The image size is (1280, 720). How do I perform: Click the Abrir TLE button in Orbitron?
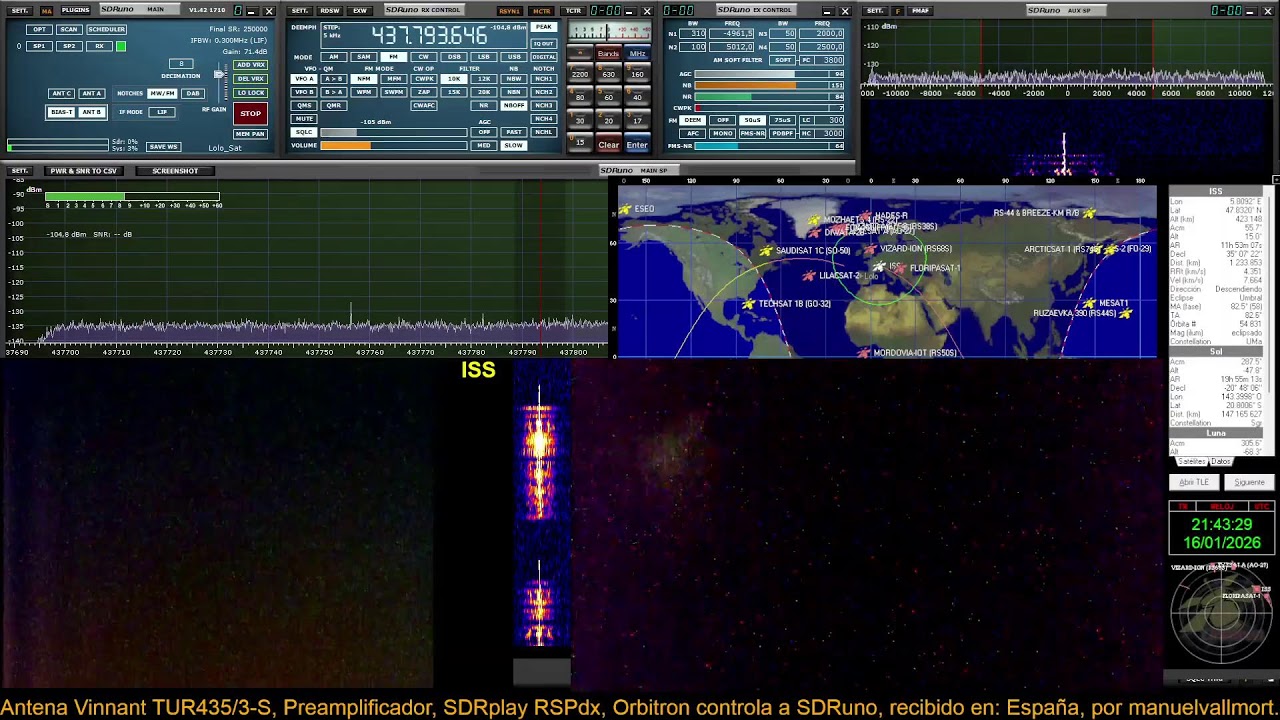(1194, 482)
